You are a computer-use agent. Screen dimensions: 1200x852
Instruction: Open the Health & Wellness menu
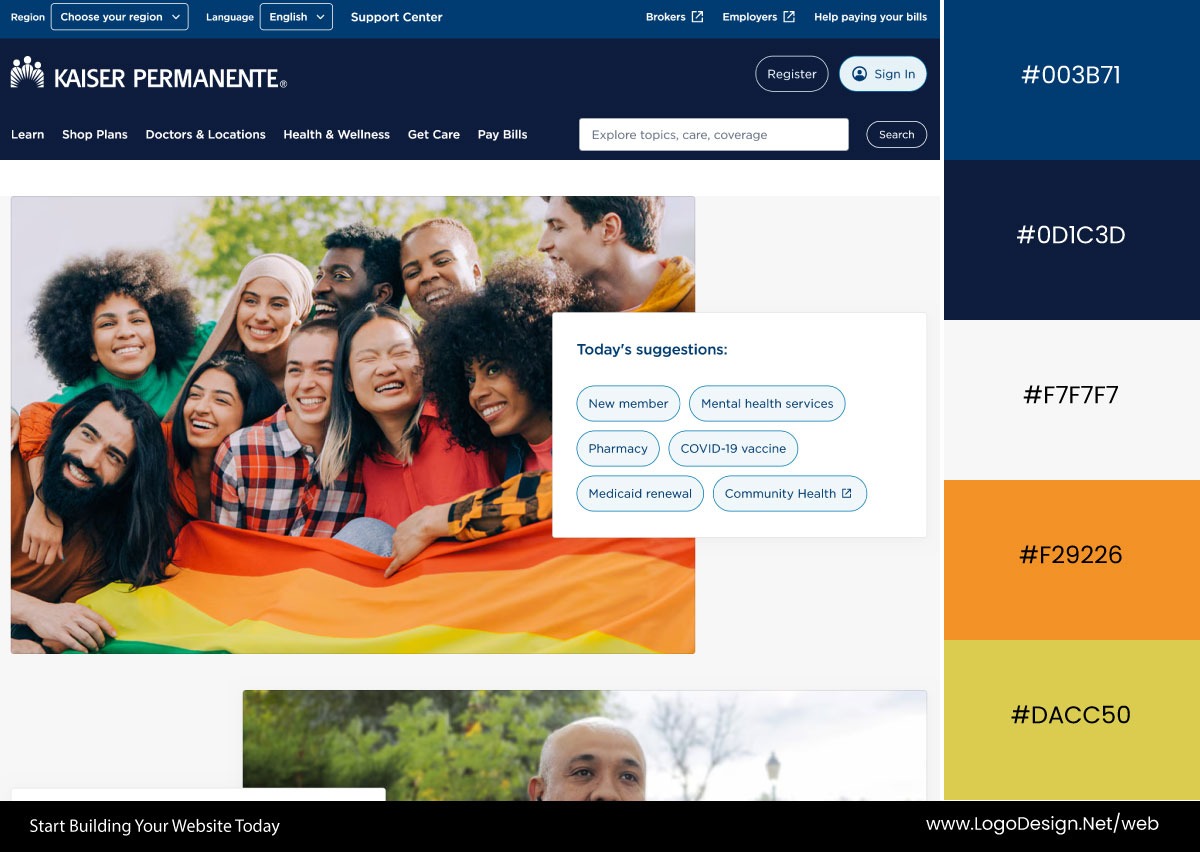(336, 134)
